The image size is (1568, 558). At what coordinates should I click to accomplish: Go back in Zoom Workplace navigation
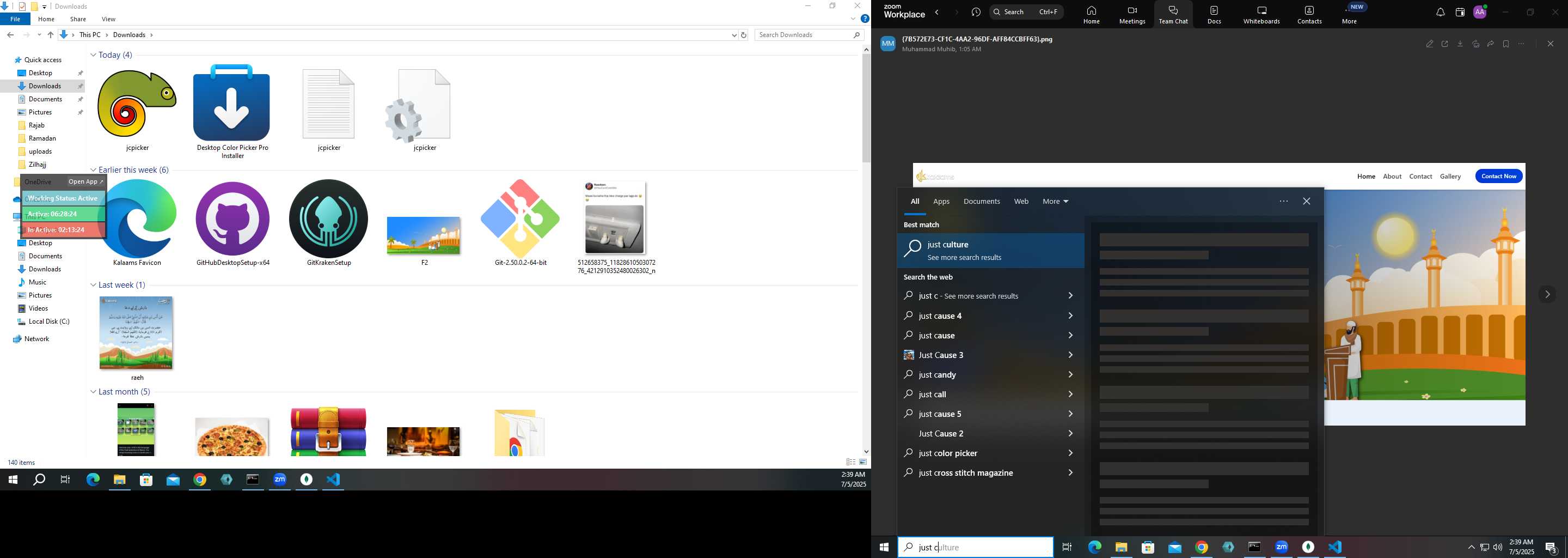coord(938,12)
